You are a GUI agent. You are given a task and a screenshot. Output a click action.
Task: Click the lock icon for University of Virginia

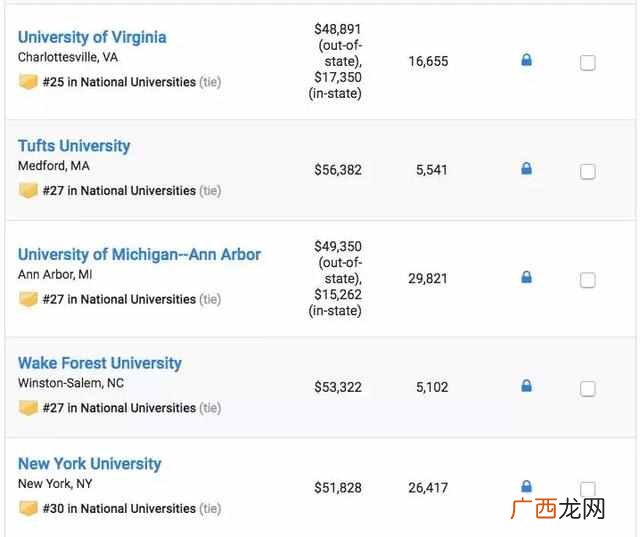(527, 60)
